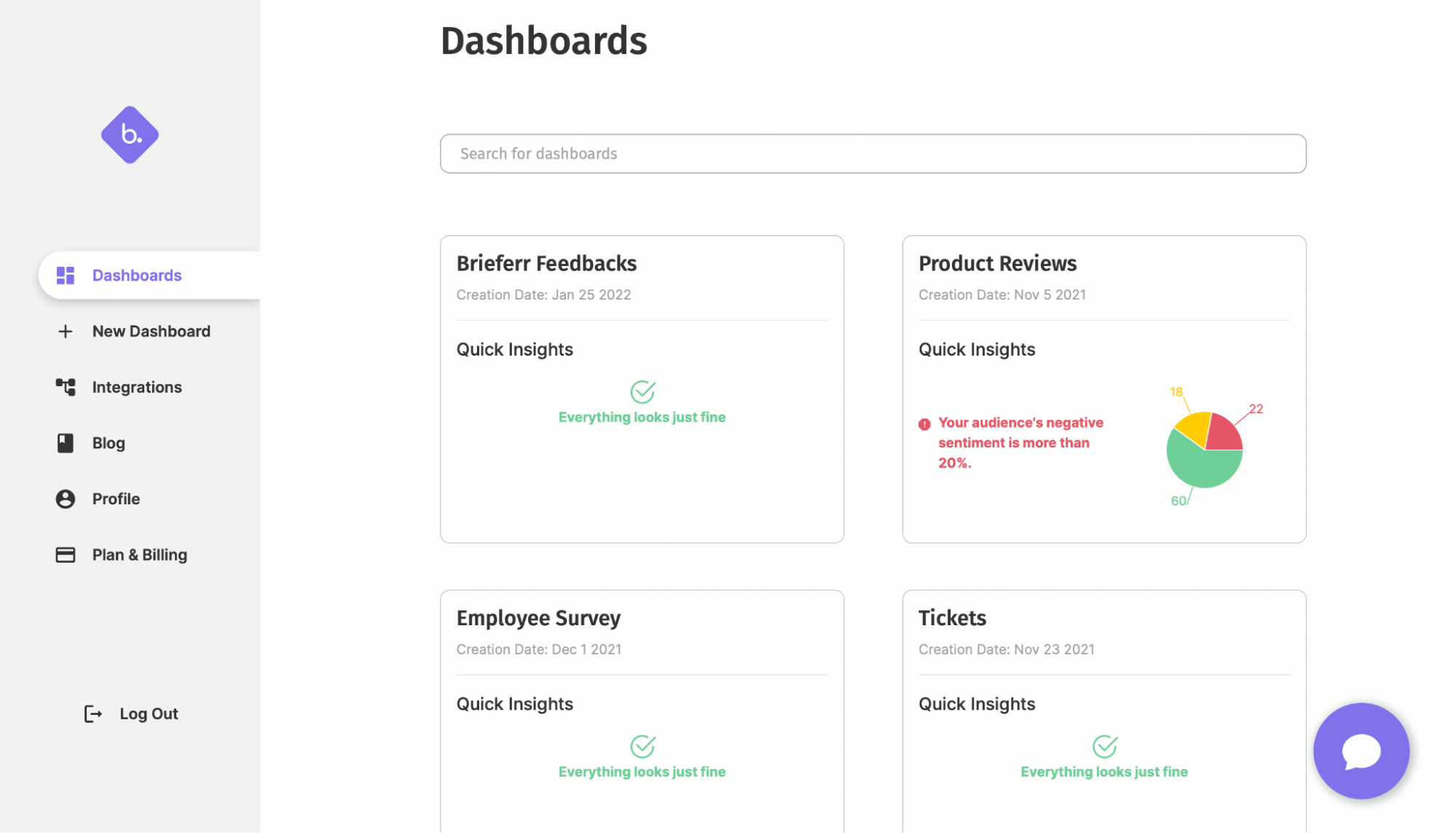Click the green checkmark in Brieferr Feedbacks card
Viewport: 1456px width, 833px height.
642,392
